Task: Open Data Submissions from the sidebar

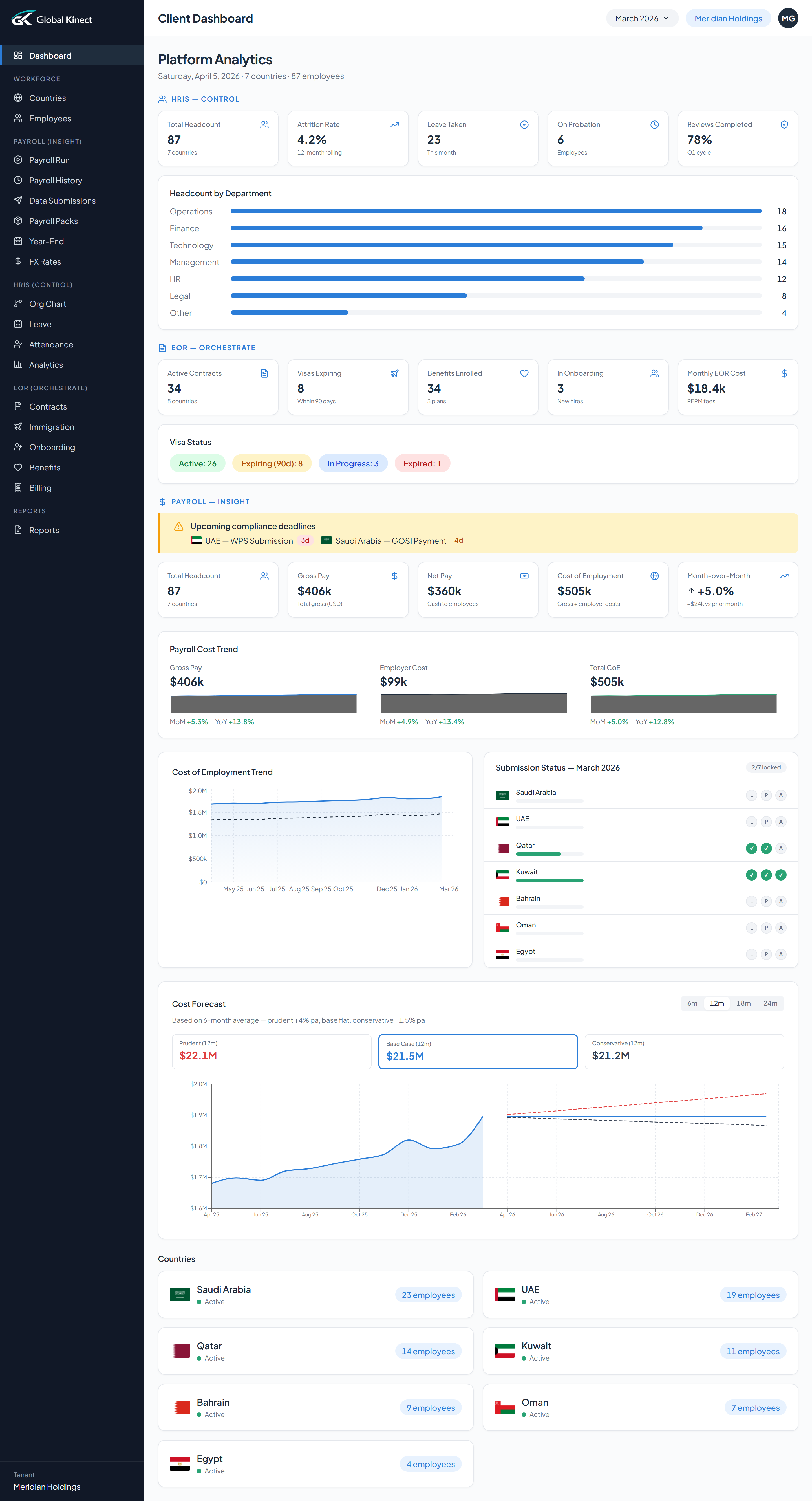Action: point(62,201)
